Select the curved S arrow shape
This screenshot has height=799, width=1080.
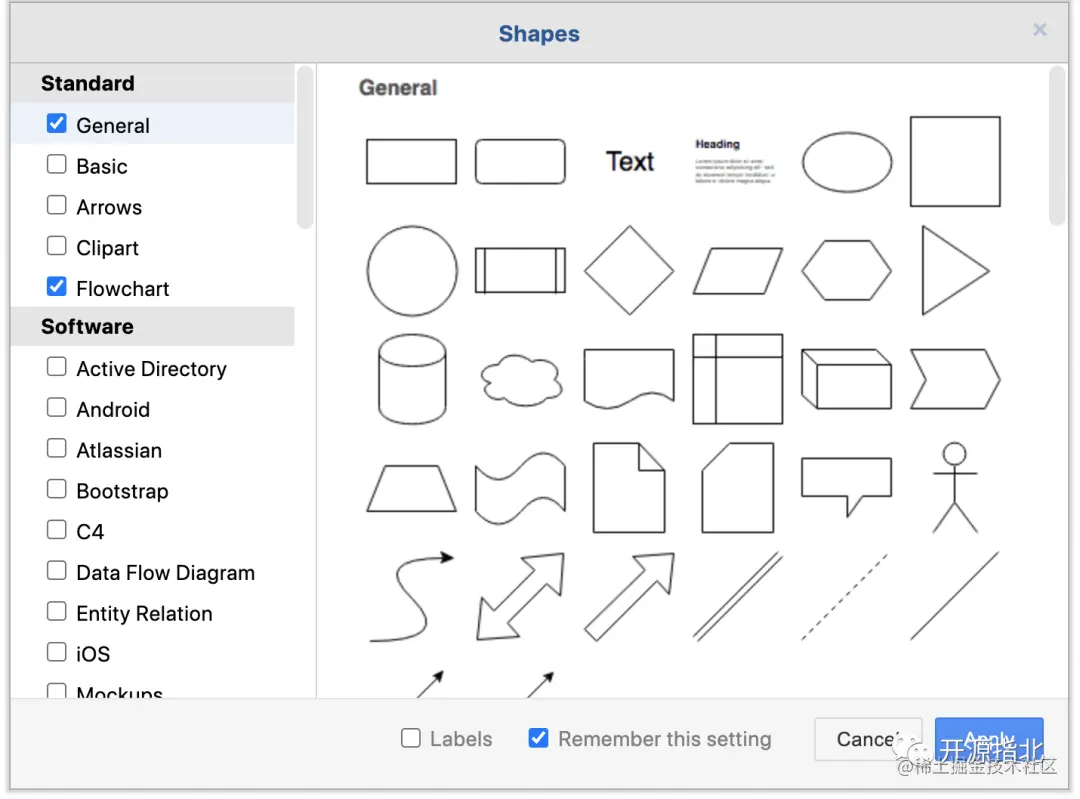click(x=411, y=597)
